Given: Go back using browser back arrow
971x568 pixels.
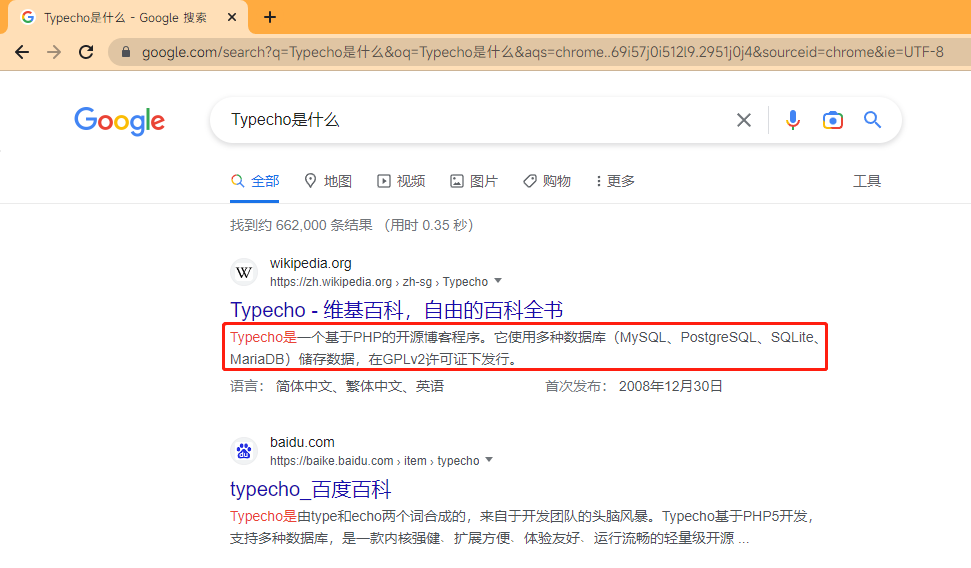Looking at the screenshot, I should [x=22, y=52].
